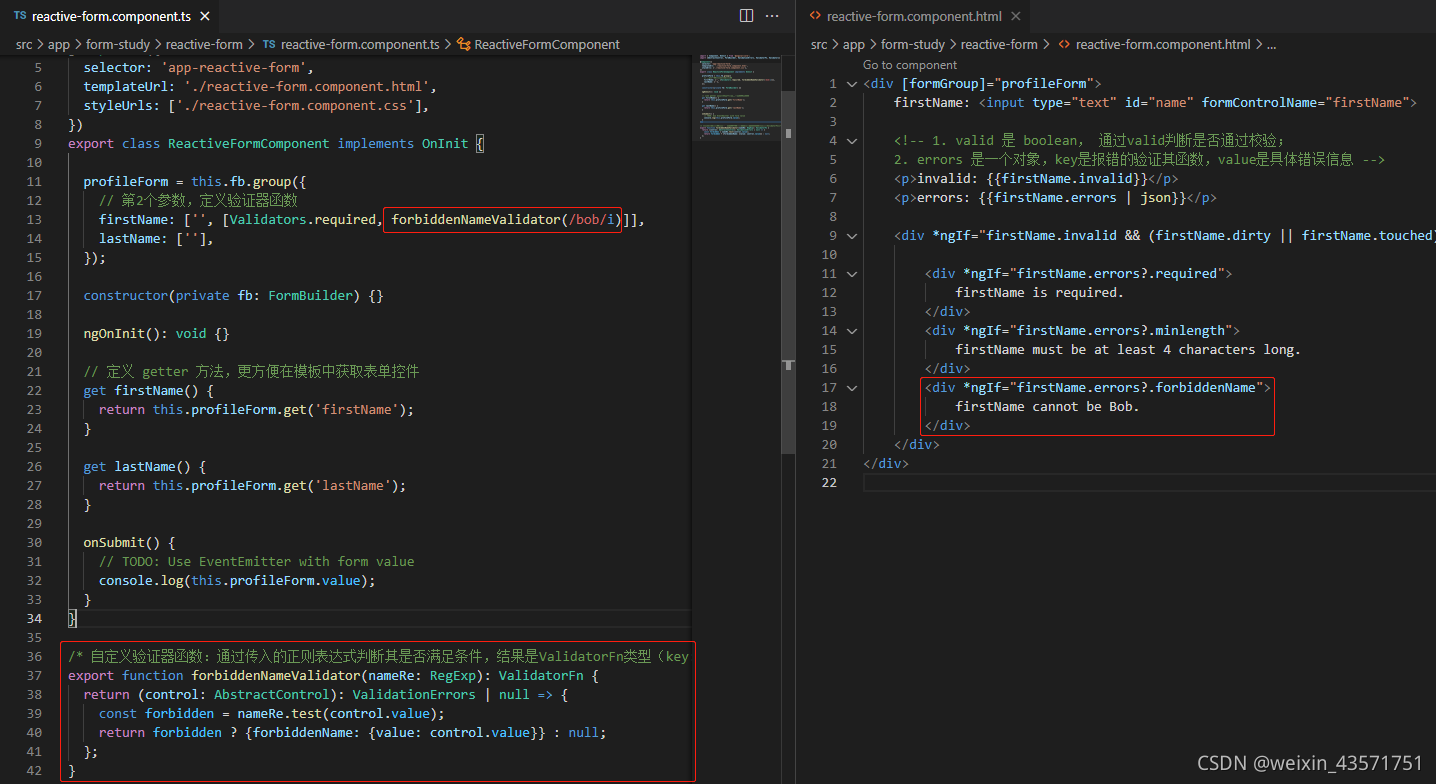Click 'get firstName() {' line
The width and height of the screenshot is (1436, 784).
pos(148,391)
